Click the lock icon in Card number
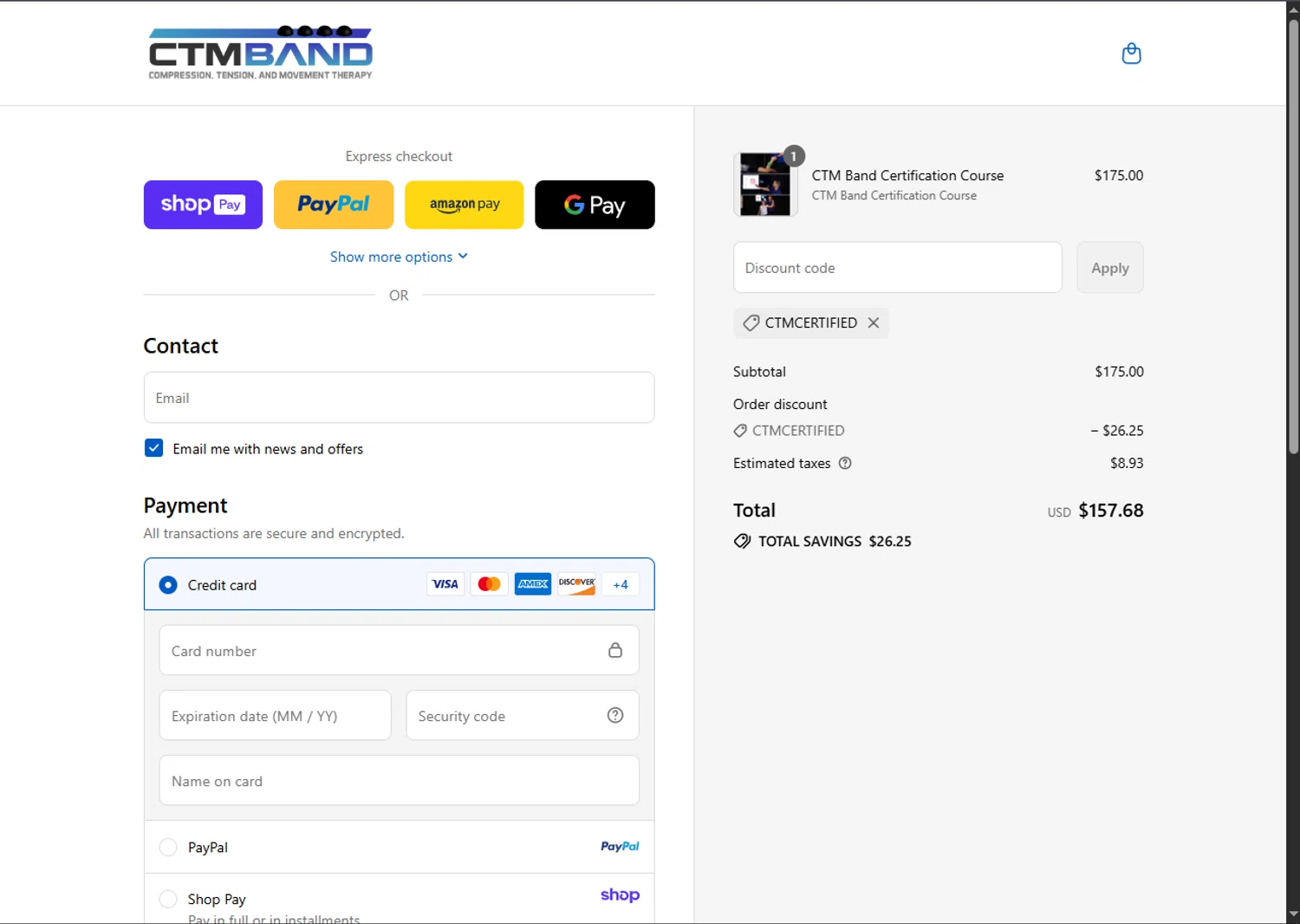Viewport: 1300px width, 924px height. [615, 650]
